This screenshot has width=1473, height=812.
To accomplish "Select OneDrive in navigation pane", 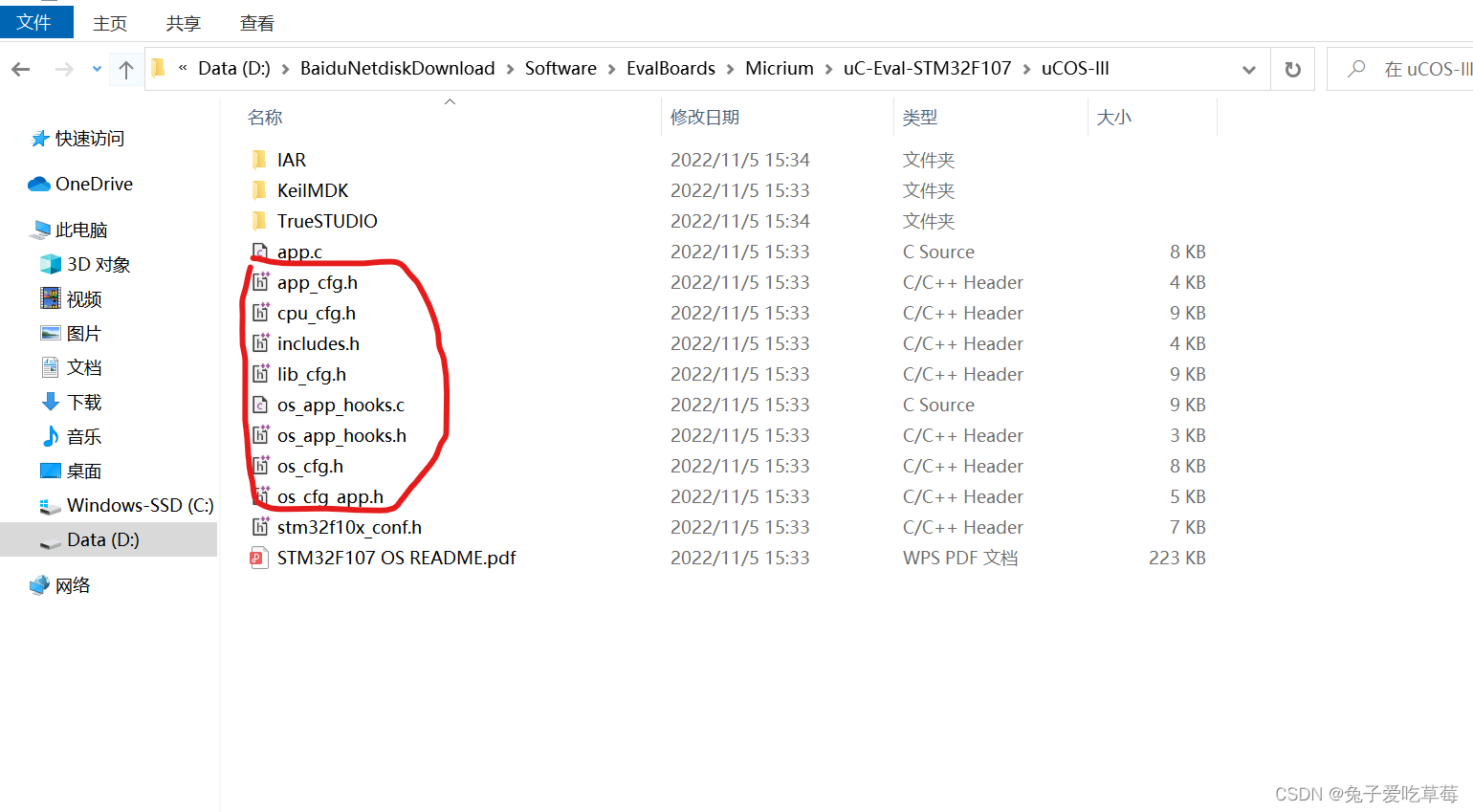I will [94, 184].
